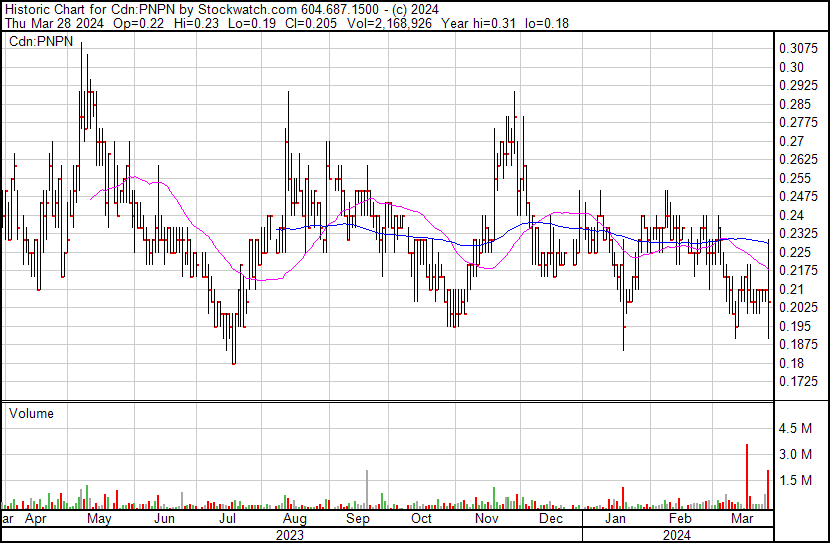The image size is (830, 543).
Task: Select the 0.3075 price axis label
Action: (x=799, y=49)
